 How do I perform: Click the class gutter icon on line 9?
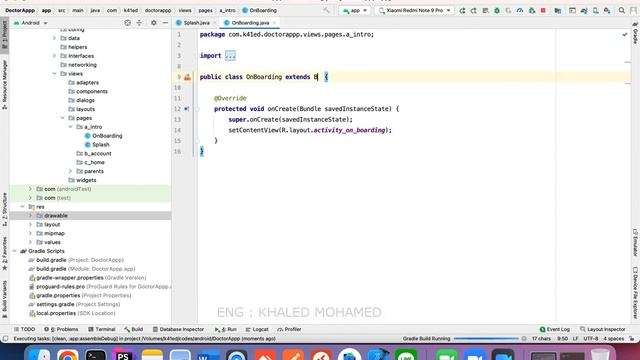coord(187,77)
